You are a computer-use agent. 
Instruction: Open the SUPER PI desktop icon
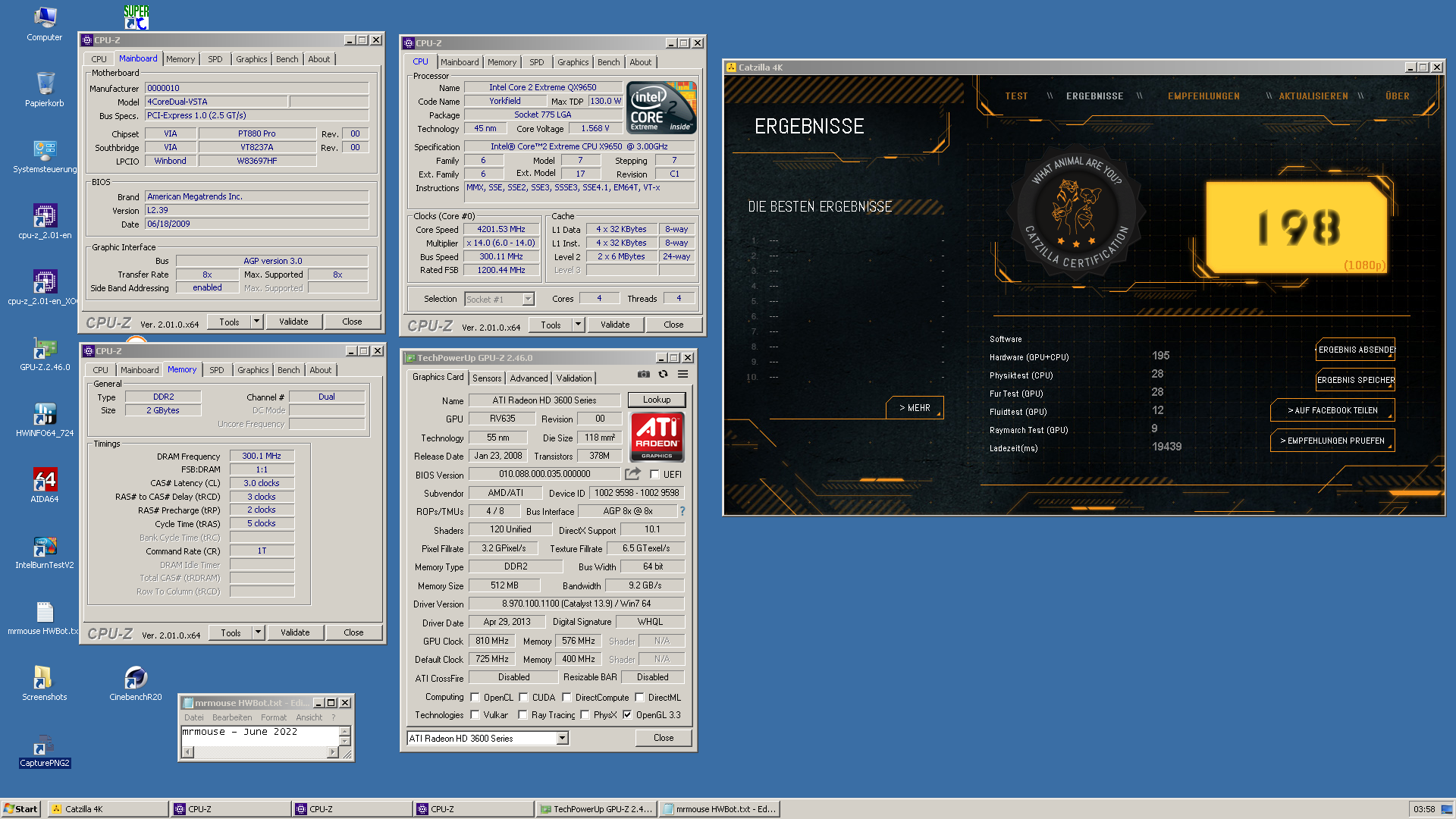[136, 17]
